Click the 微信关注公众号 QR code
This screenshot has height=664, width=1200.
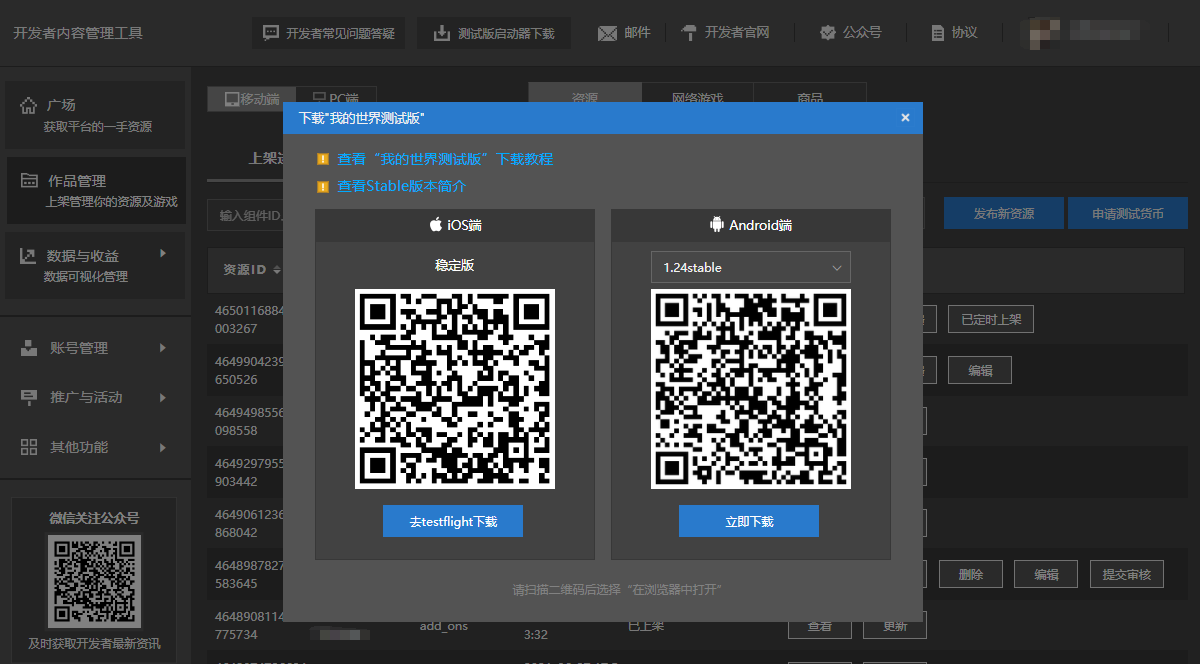pyautogui.click(x=94, y=581)
